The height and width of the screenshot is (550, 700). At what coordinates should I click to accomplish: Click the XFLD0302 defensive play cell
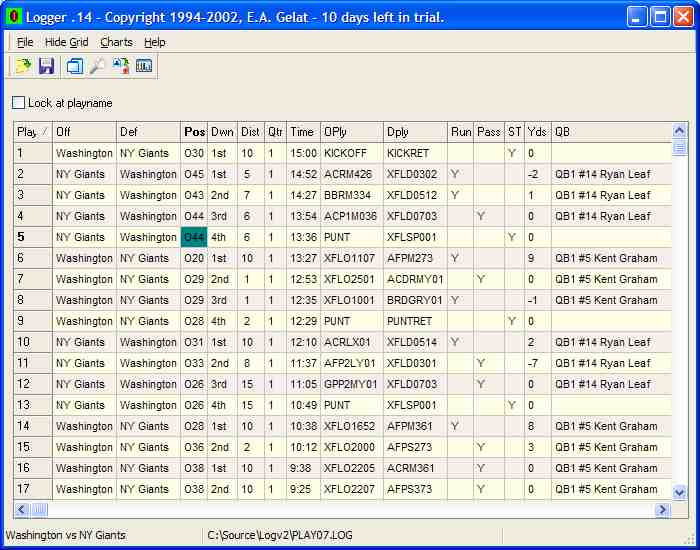pyautogui.click(x=415, y=174)
